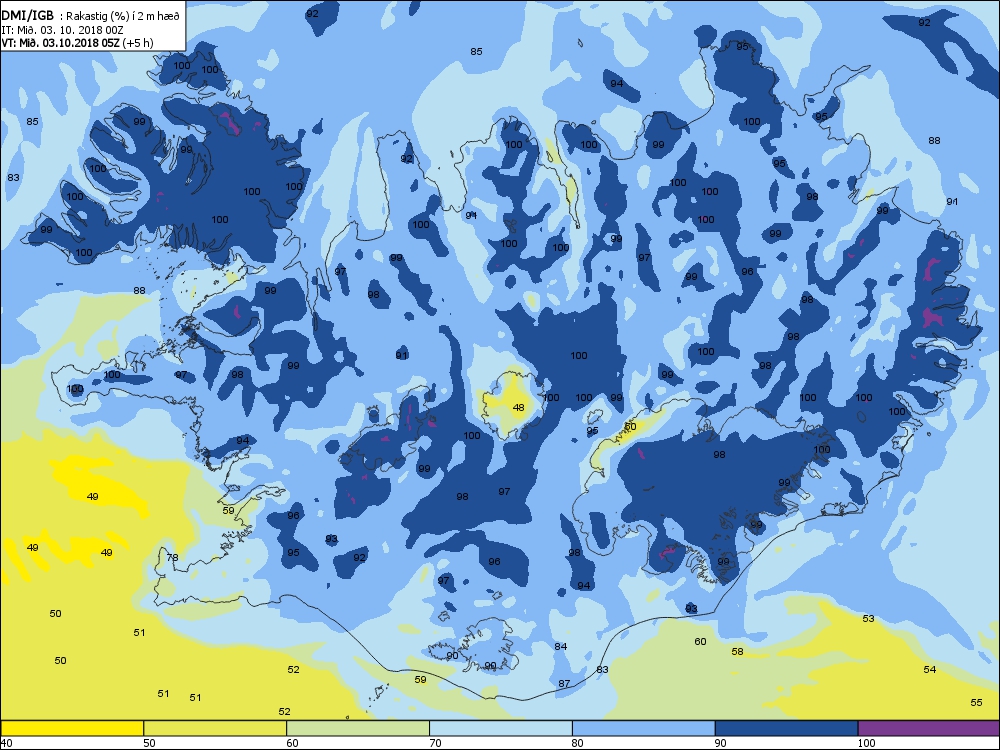Click the yellow-green 60–70 legend segment
Screen dimensions: 1000x750
coord(358,728)
